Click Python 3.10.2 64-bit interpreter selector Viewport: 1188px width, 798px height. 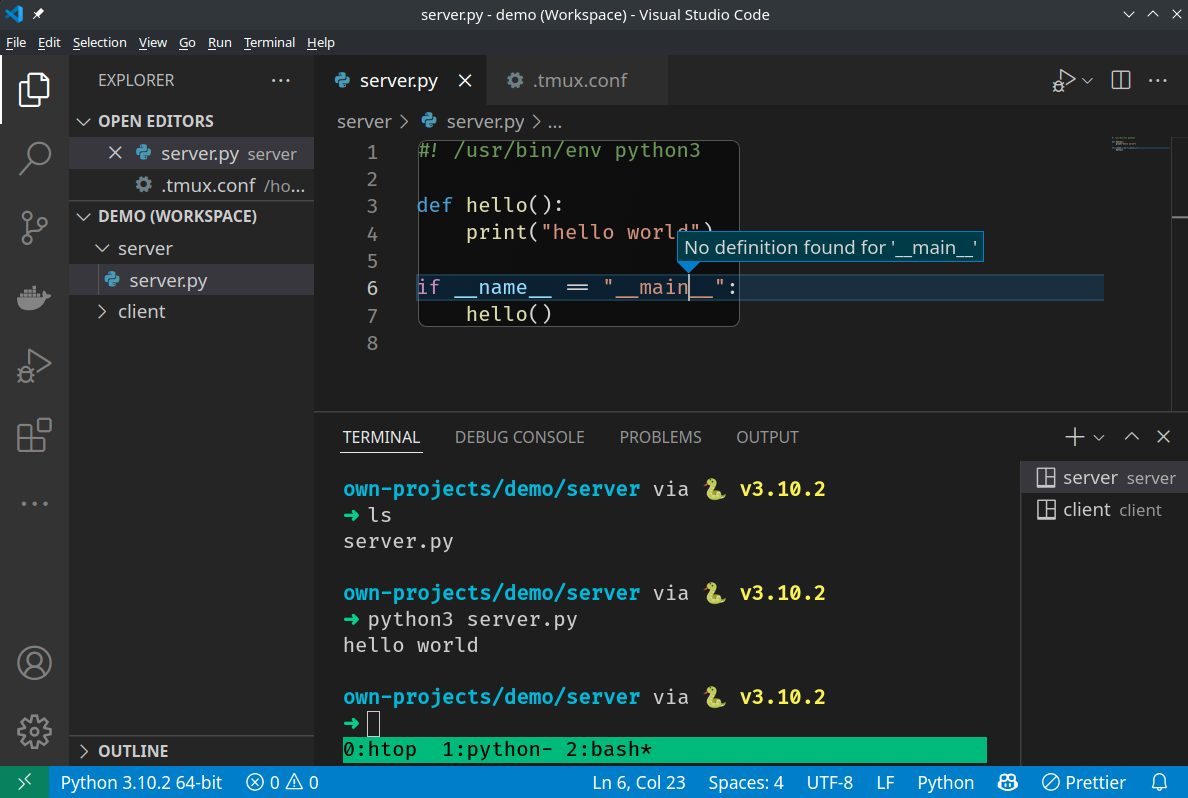click(140, 782)
